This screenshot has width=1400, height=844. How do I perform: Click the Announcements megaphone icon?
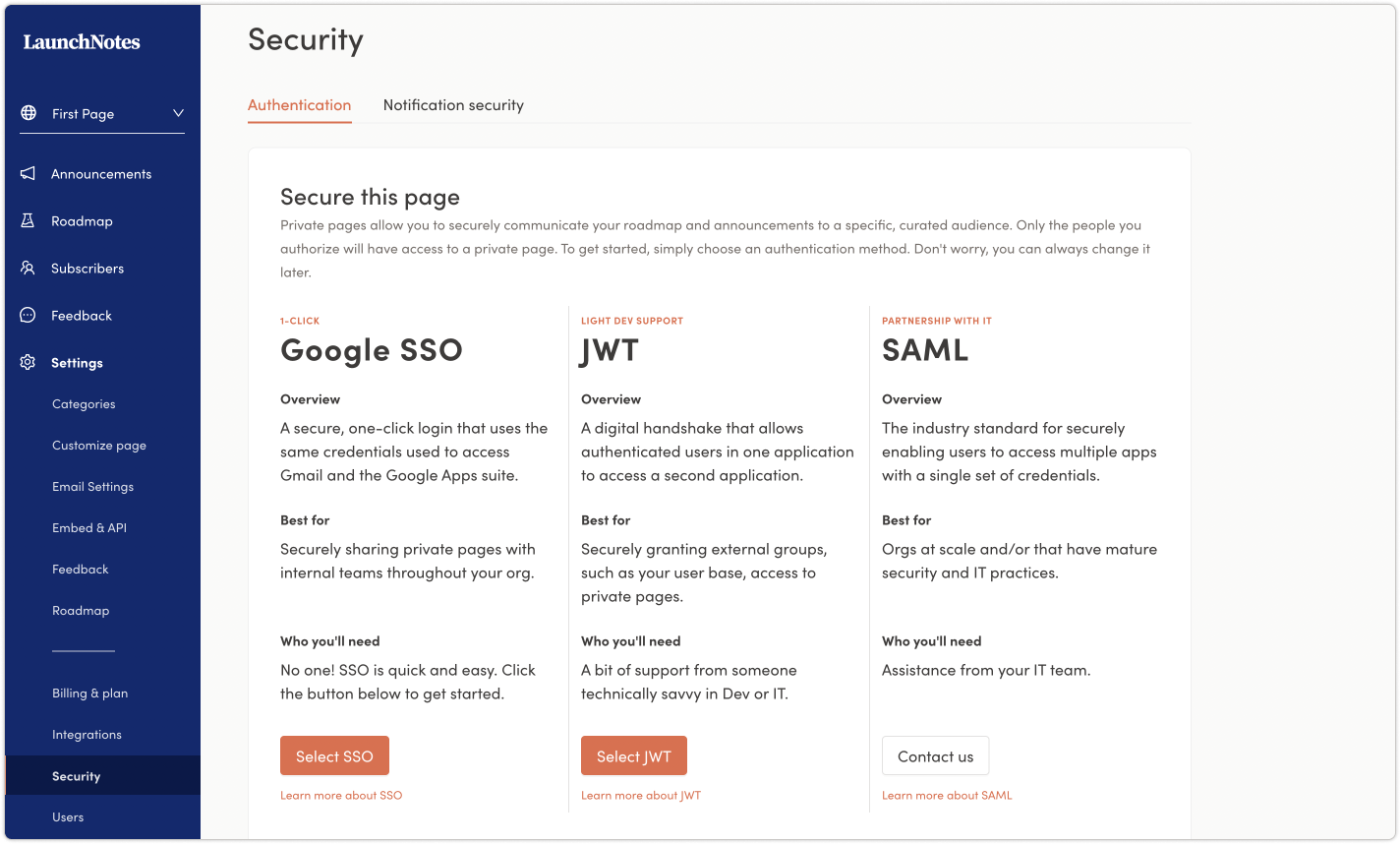point(28,174)
